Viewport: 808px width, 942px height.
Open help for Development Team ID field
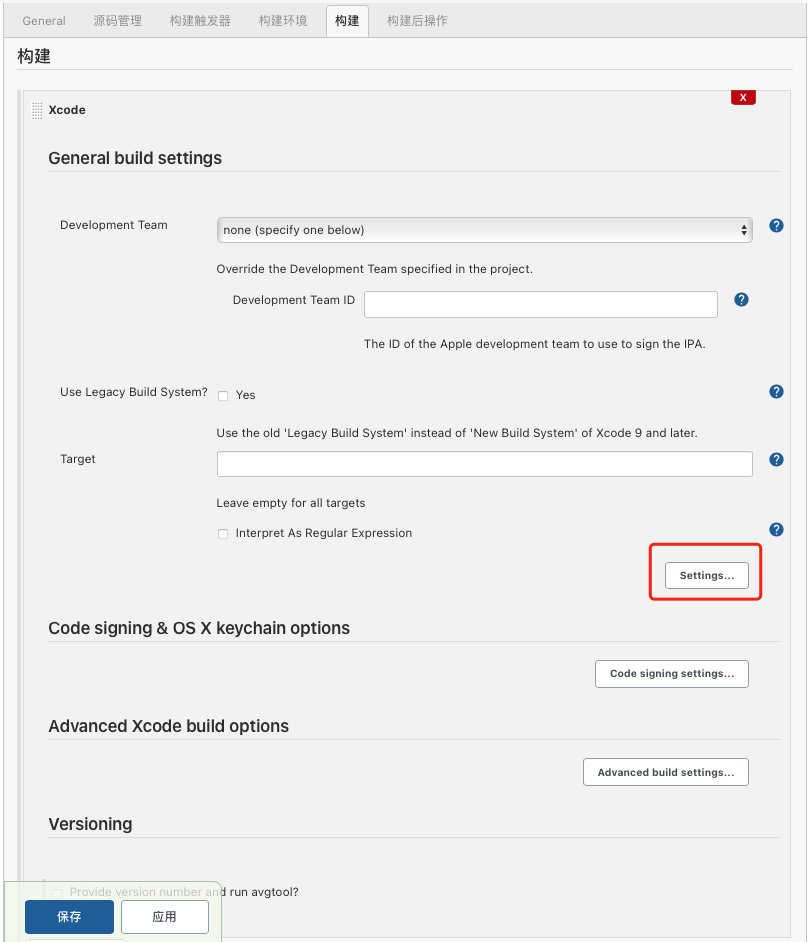click(x=741, y=300)
